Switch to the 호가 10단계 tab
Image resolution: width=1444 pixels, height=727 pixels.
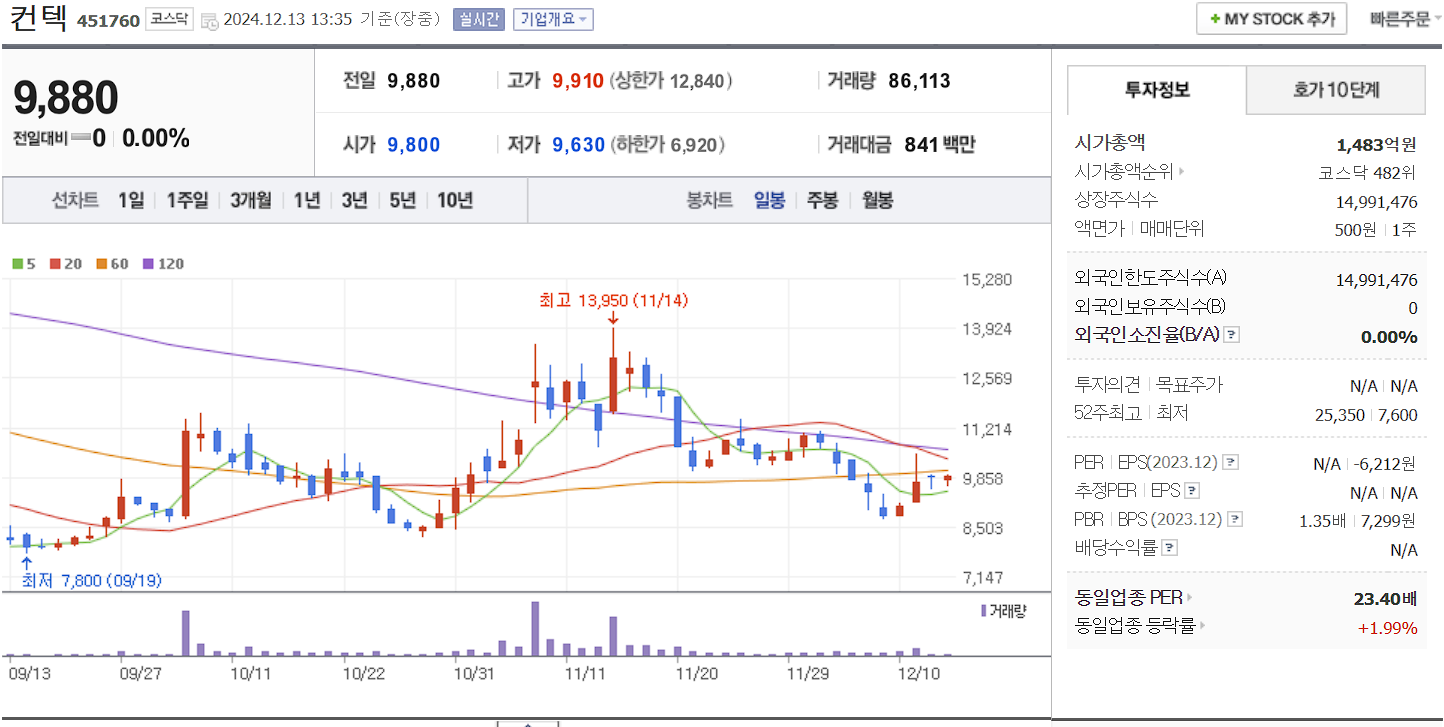(1335, 89)
